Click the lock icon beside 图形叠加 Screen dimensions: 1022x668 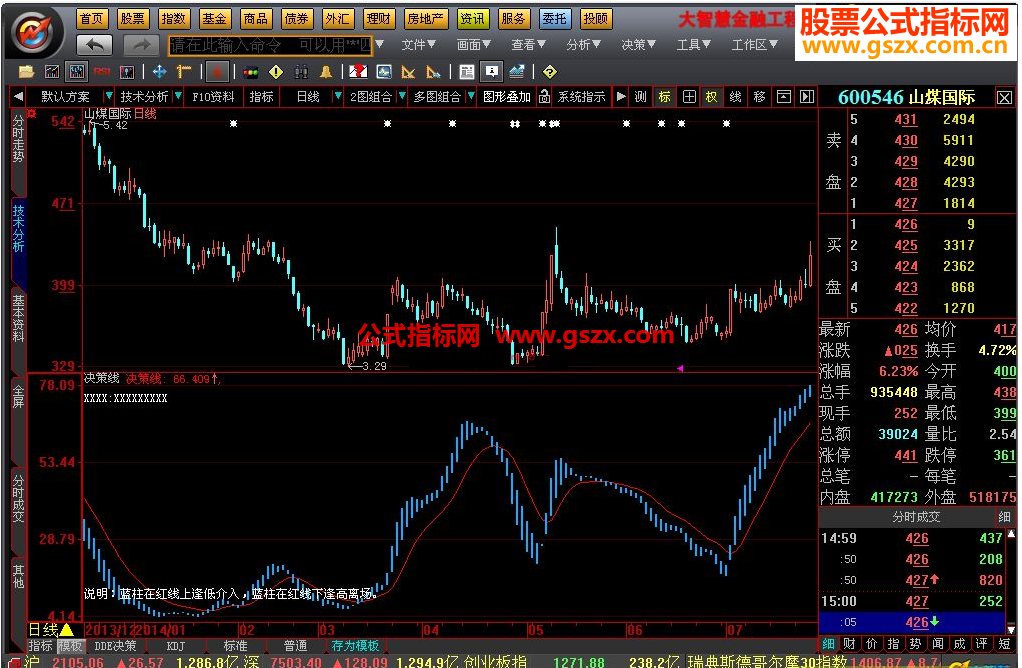coord(544,97)
